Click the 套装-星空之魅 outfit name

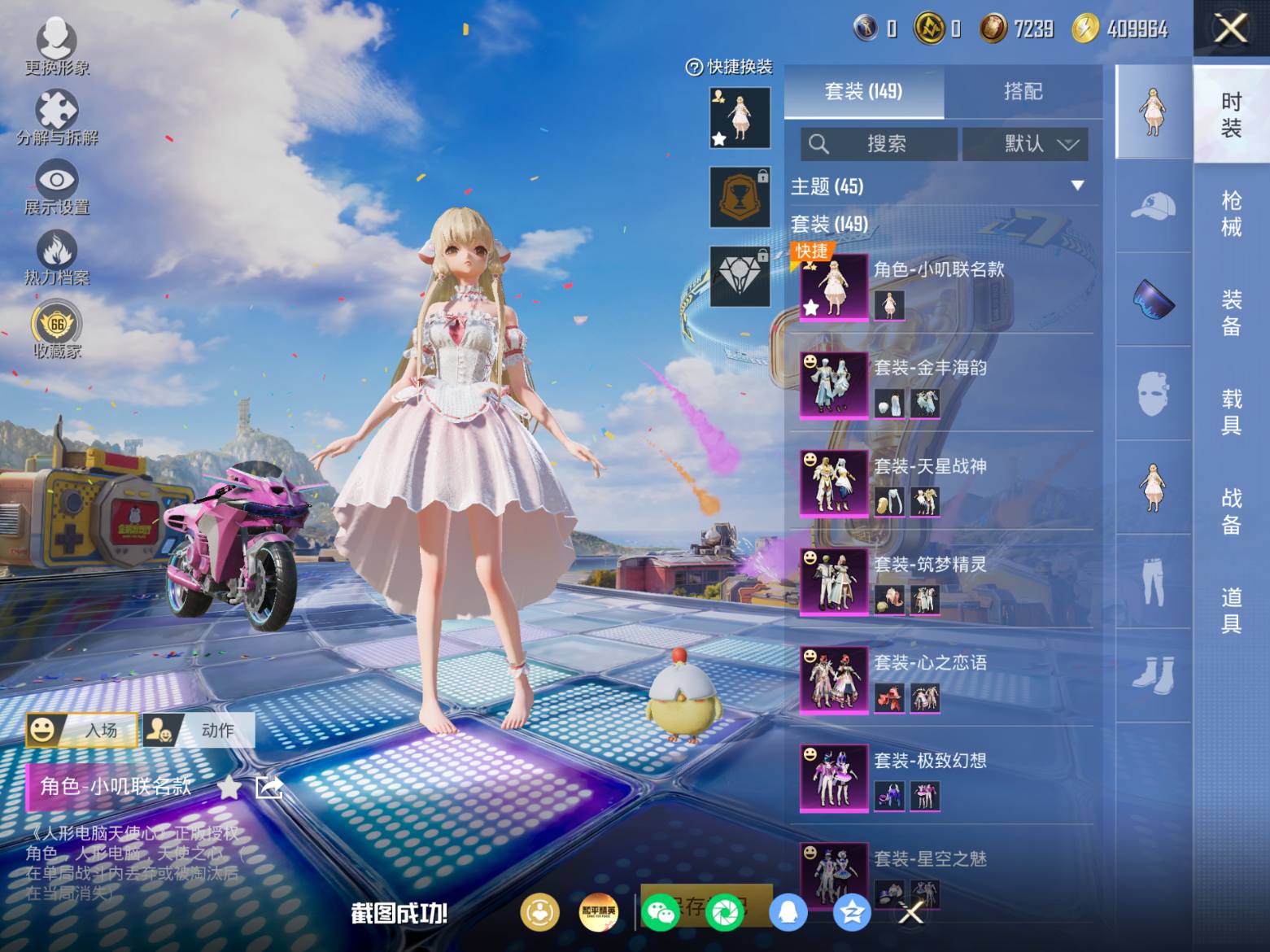coord(930,858)
